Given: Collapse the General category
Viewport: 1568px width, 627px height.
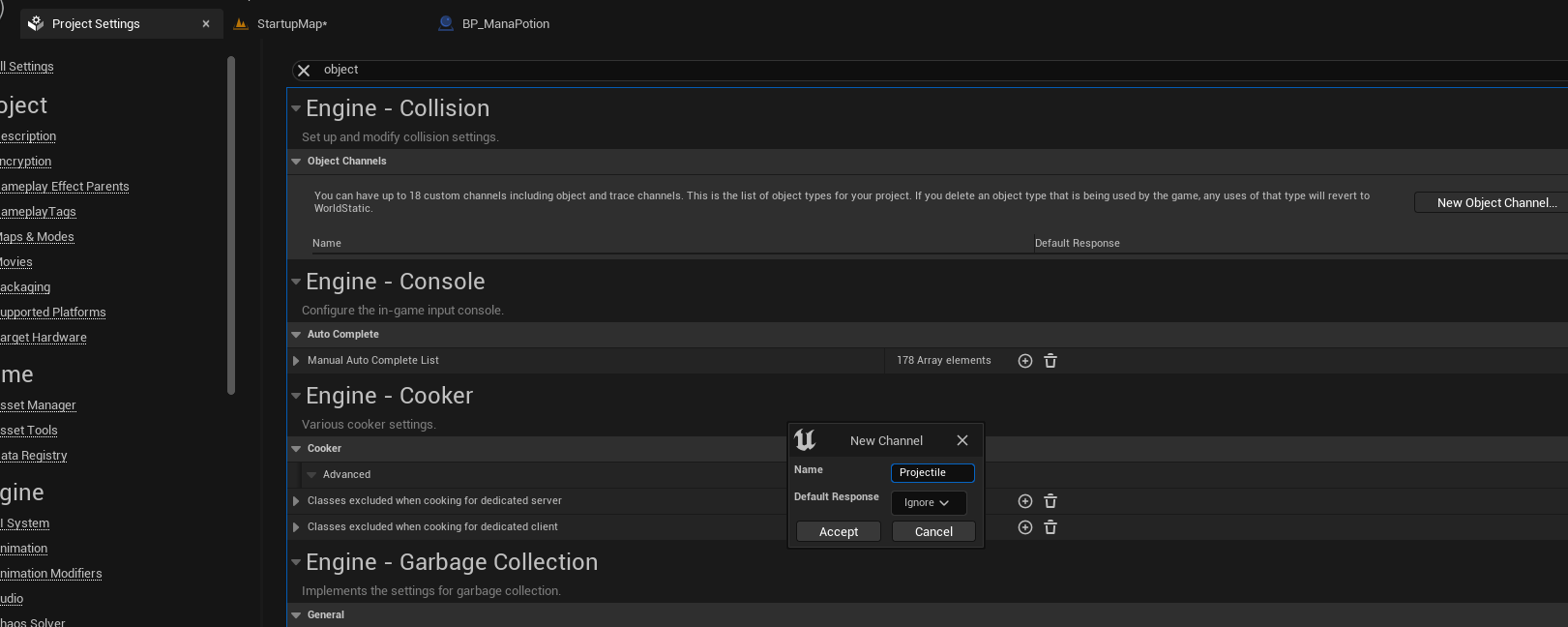Looking at the screenshot, I should (x=296, y=615).
